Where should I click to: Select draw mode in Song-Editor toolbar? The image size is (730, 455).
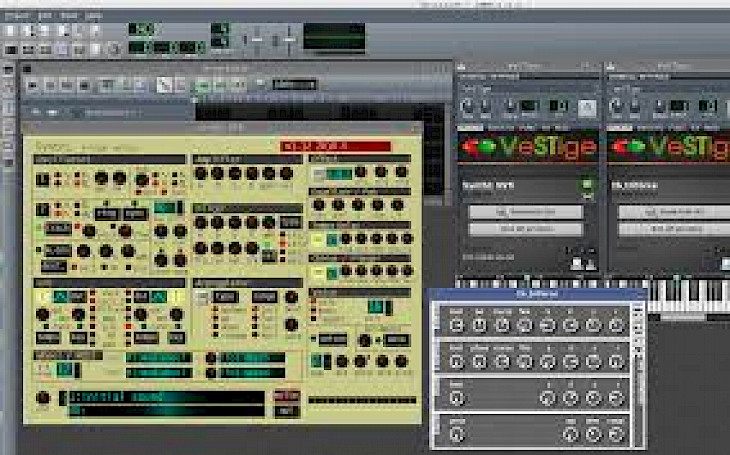click(x=163, y=85)
